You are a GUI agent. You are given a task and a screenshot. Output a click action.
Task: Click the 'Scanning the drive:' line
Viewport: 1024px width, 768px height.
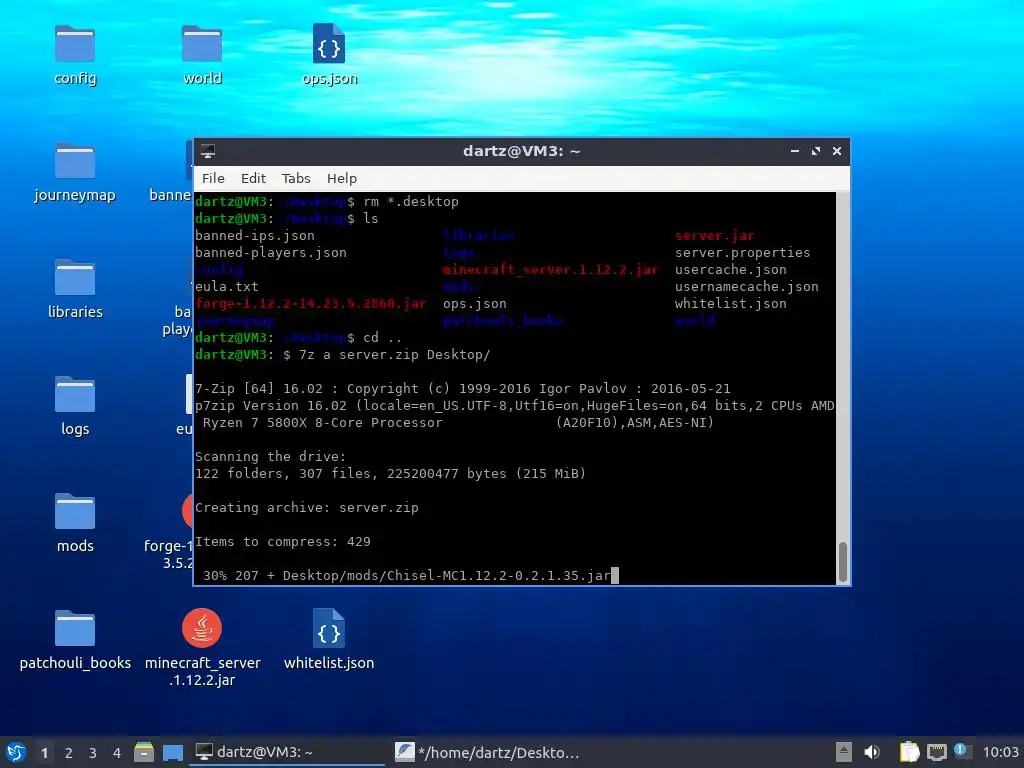tap(270, 456)
